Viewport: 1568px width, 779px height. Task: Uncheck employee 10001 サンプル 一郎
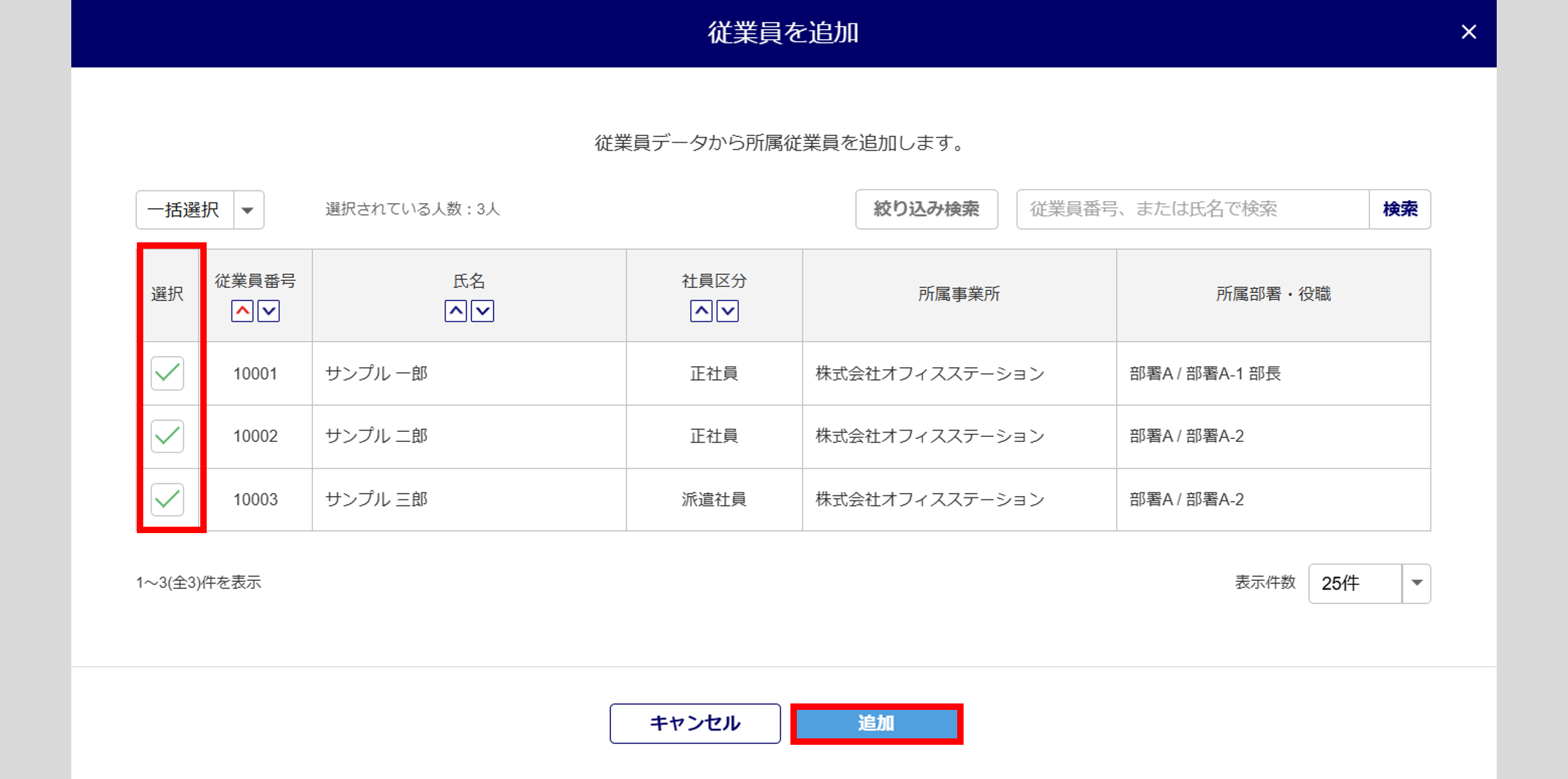(x=167, y=373)
